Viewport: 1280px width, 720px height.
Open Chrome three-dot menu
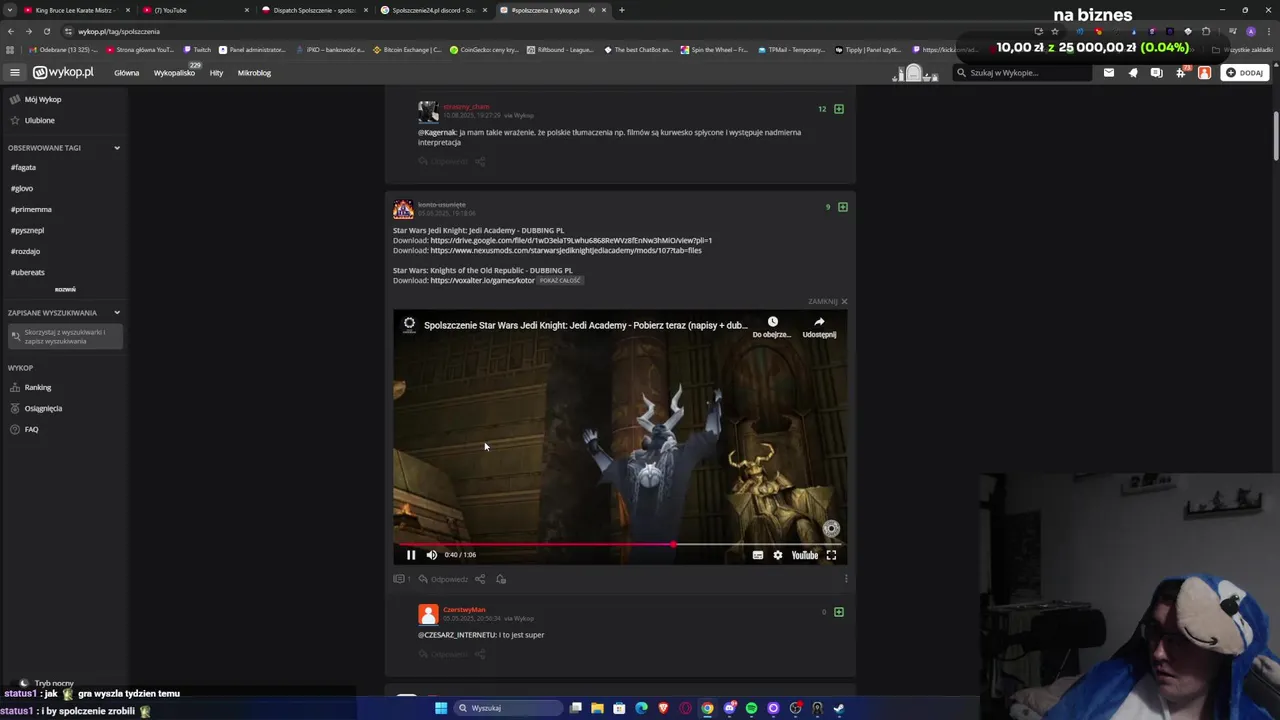(1267, 31)
